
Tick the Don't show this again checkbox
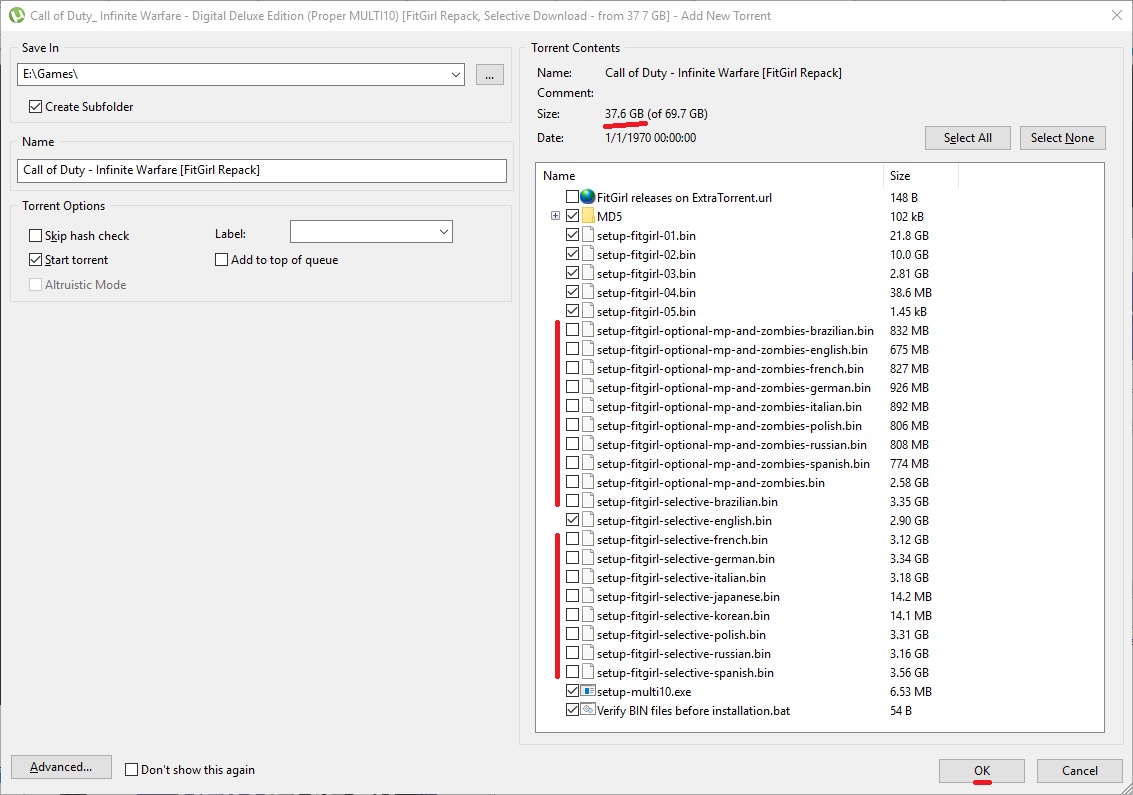click(132, 770)
